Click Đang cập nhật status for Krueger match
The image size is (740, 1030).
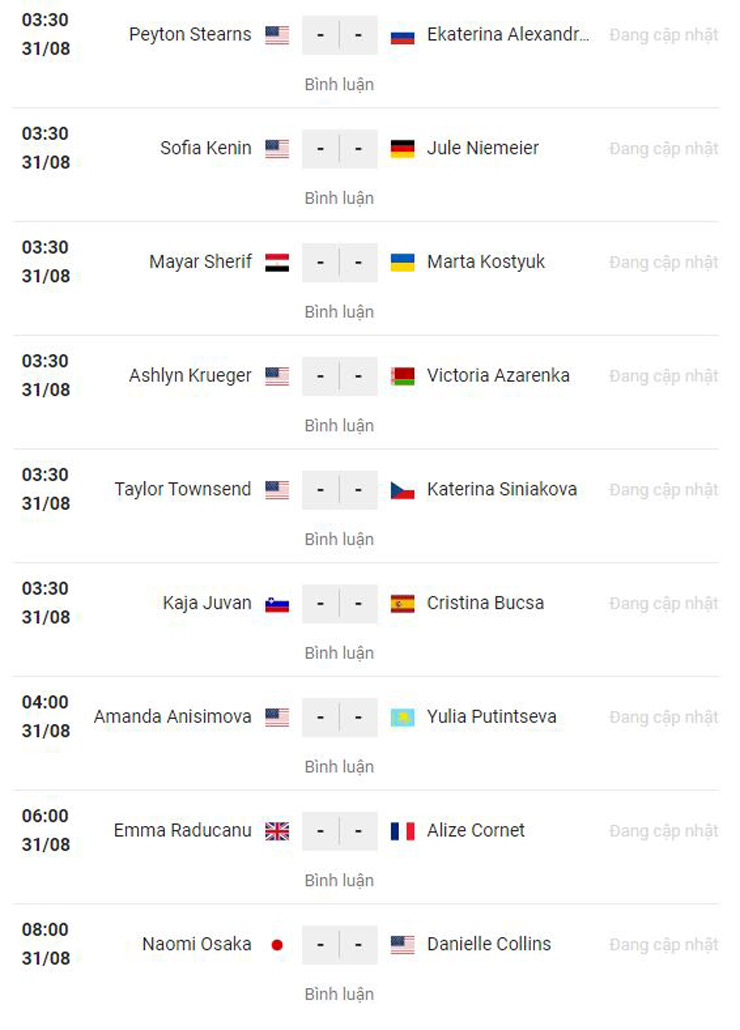coord(663,376)
